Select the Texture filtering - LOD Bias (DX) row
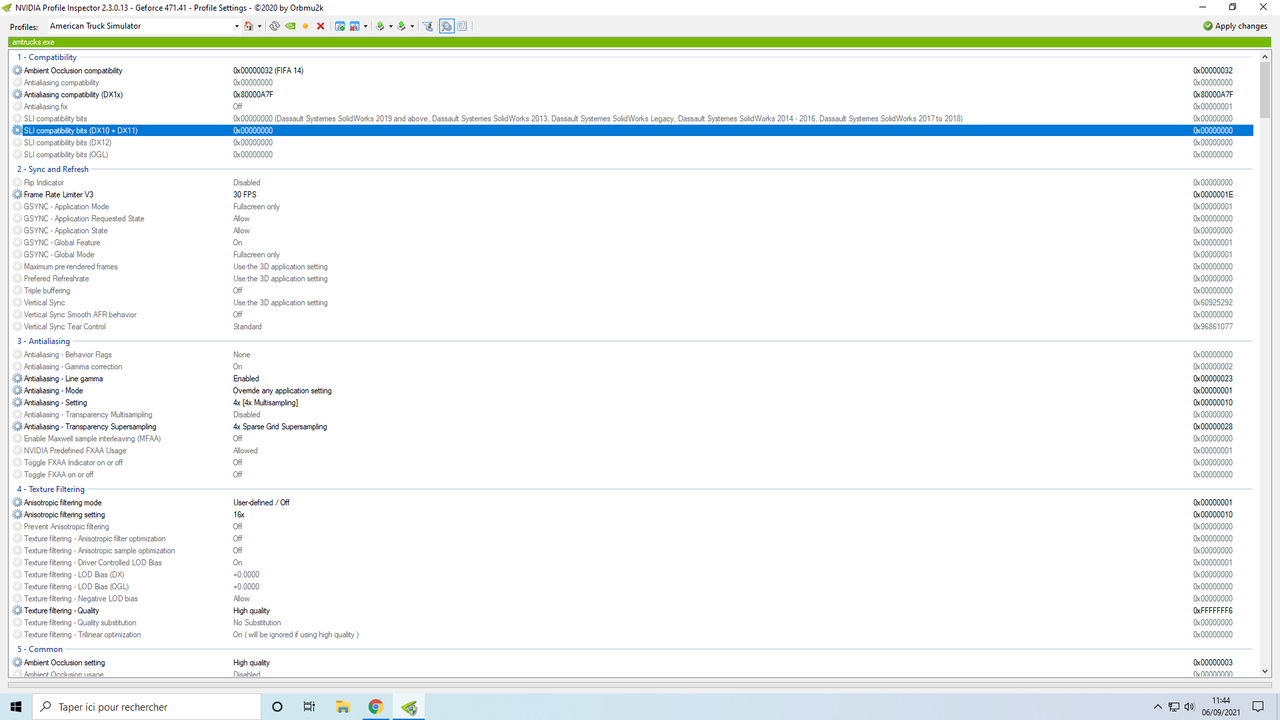1280x720 pixels. (633, 575)
